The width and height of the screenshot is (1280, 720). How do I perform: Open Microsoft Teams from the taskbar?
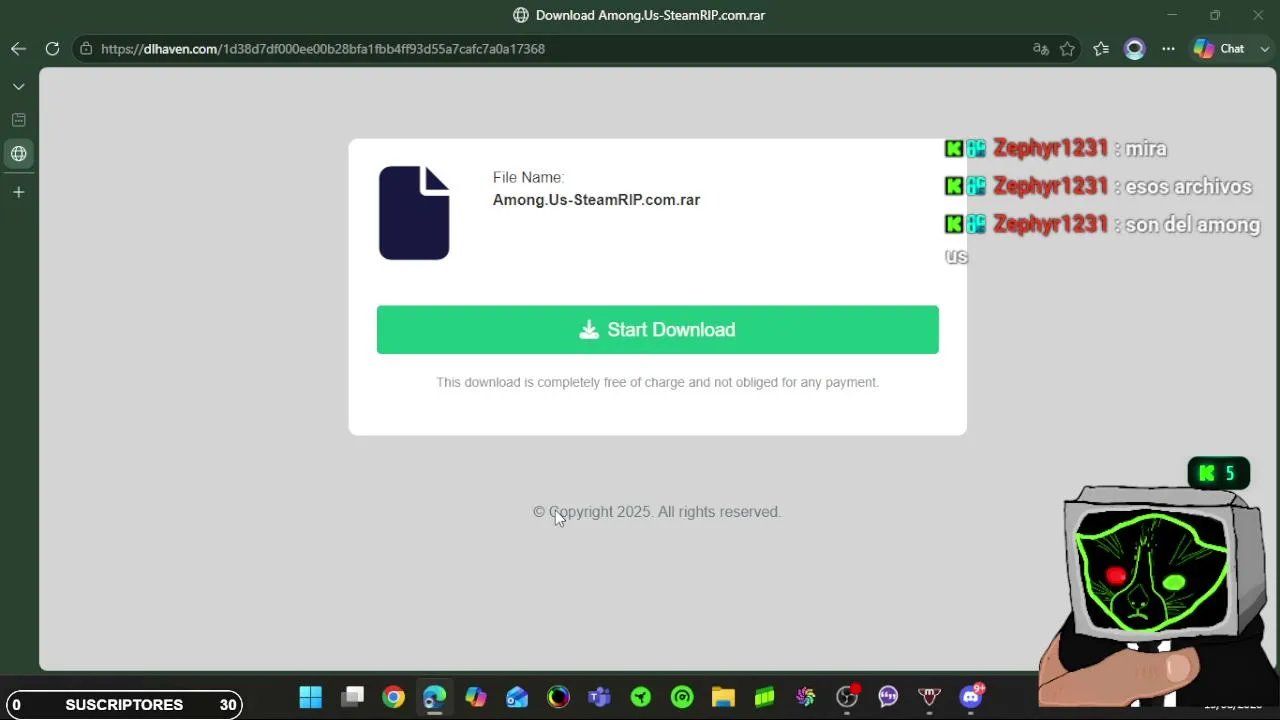(x=599, y=697)
